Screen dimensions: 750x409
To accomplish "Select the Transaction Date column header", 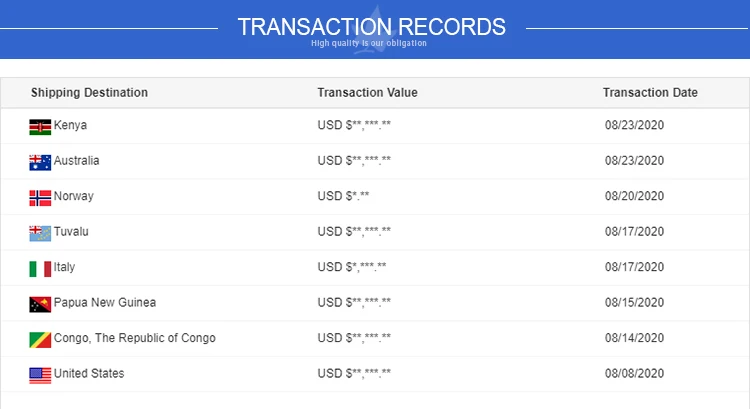I will pos(650,93).
